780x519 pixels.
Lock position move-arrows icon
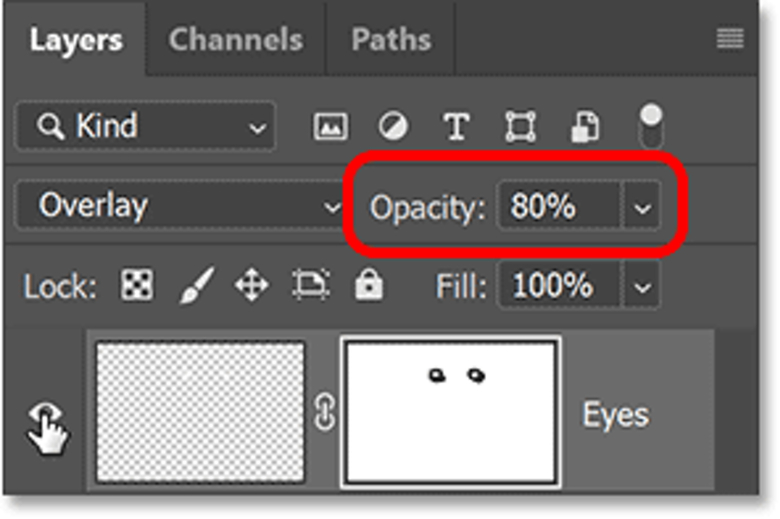pos(252,285)
